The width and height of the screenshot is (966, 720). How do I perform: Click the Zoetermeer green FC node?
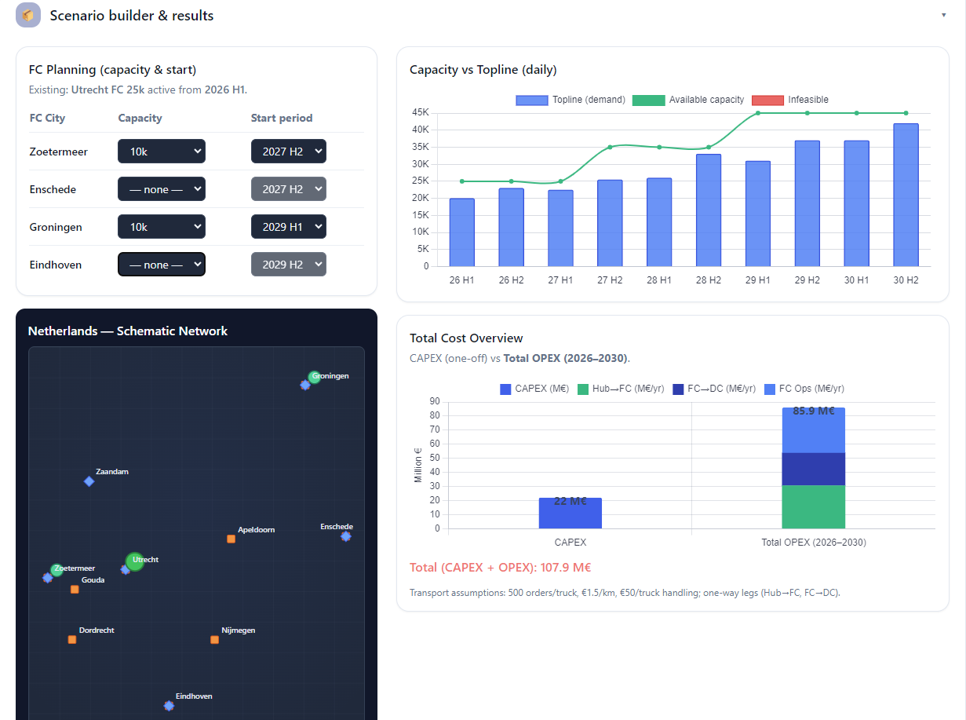click(57, 570)
